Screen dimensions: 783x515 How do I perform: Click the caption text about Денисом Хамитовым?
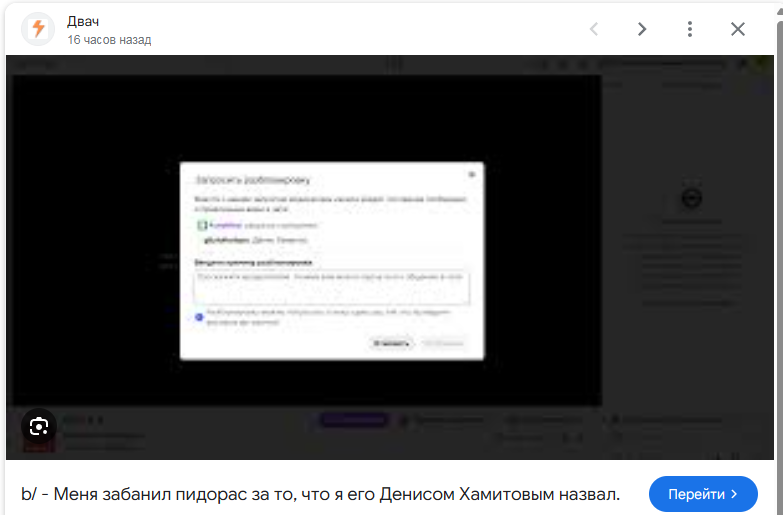click(x=320, y=494)
